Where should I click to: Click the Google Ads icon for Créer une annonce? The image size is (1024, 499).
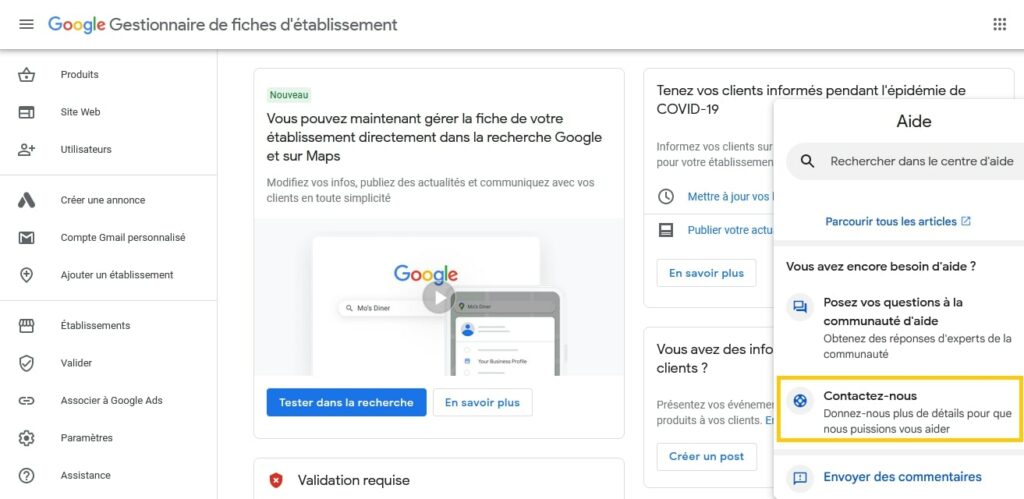pyautogui.click(x=26, y=200)
